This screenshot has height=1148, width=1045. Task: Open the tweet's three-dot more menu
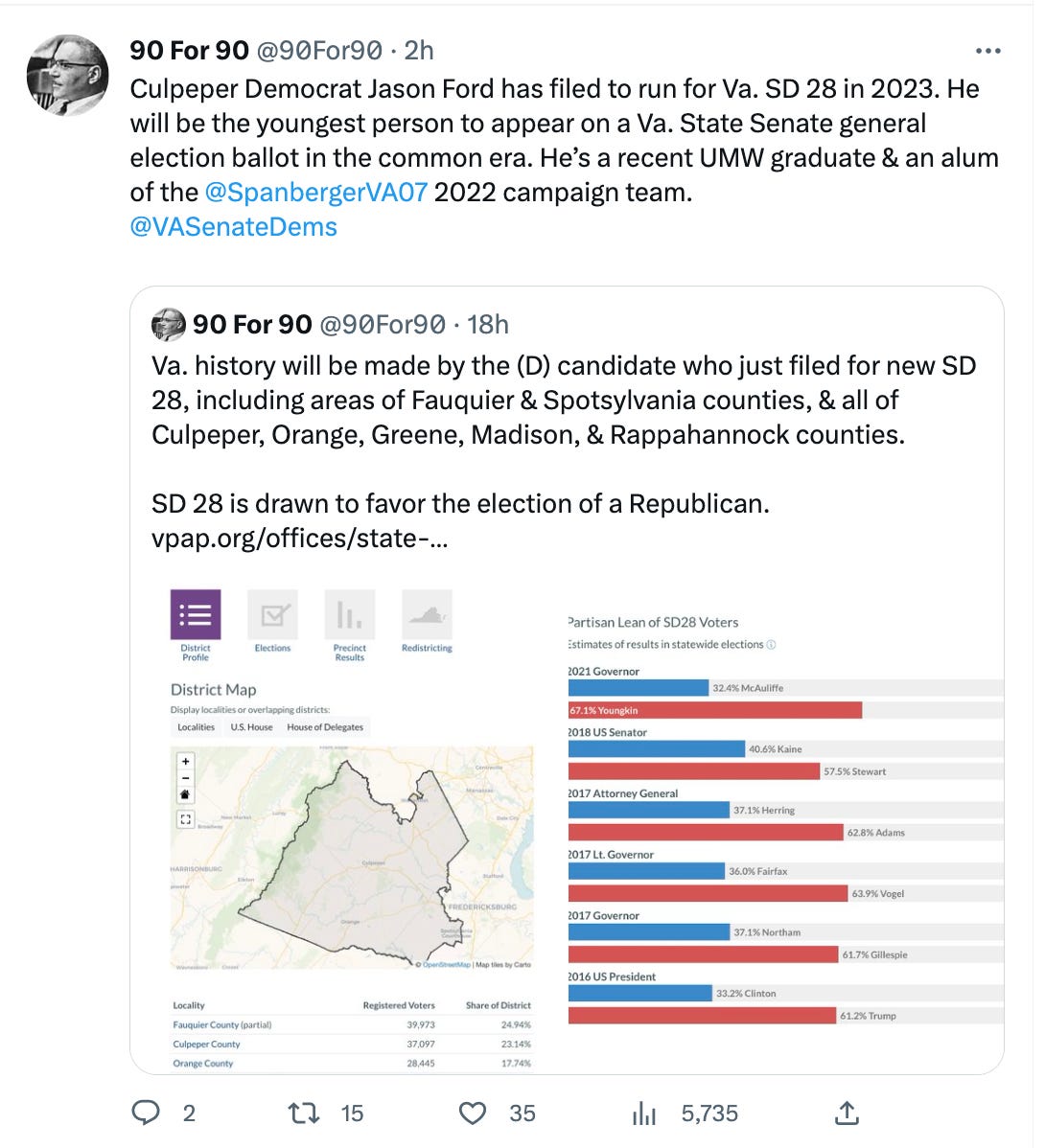[x=987, y=51]
